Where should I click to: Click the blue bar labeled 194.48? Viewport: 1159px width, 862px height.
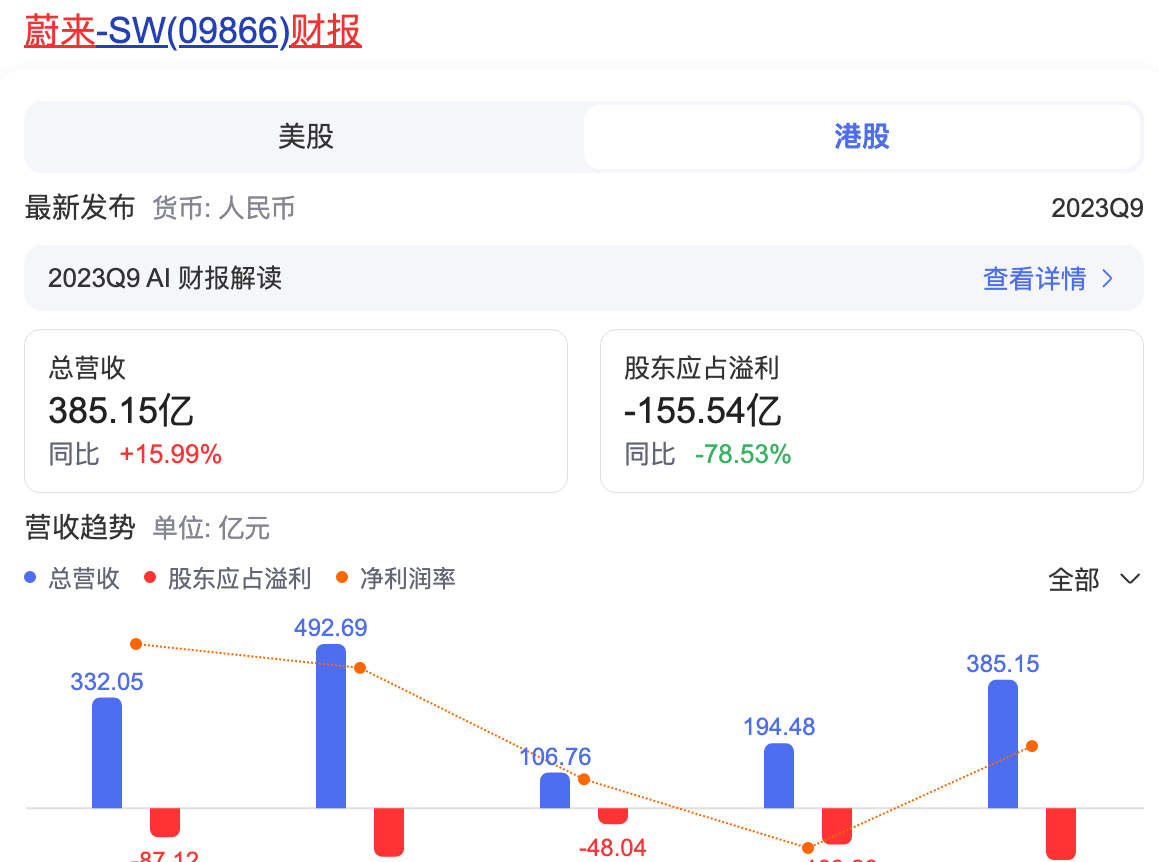(779, 776)
